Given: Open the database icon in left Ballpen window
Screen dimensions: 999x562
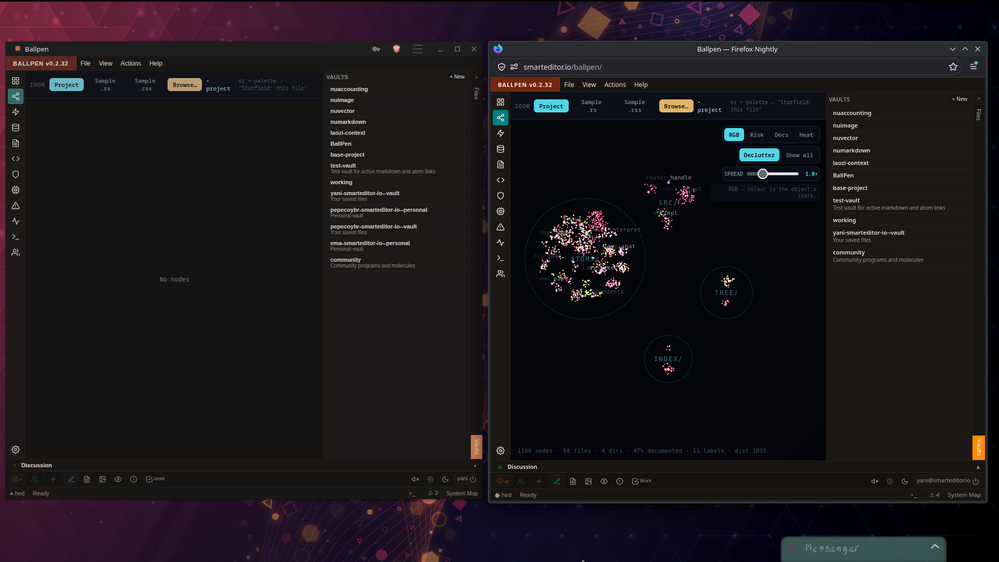Looking at the screenshot, I should click(15, 127).
